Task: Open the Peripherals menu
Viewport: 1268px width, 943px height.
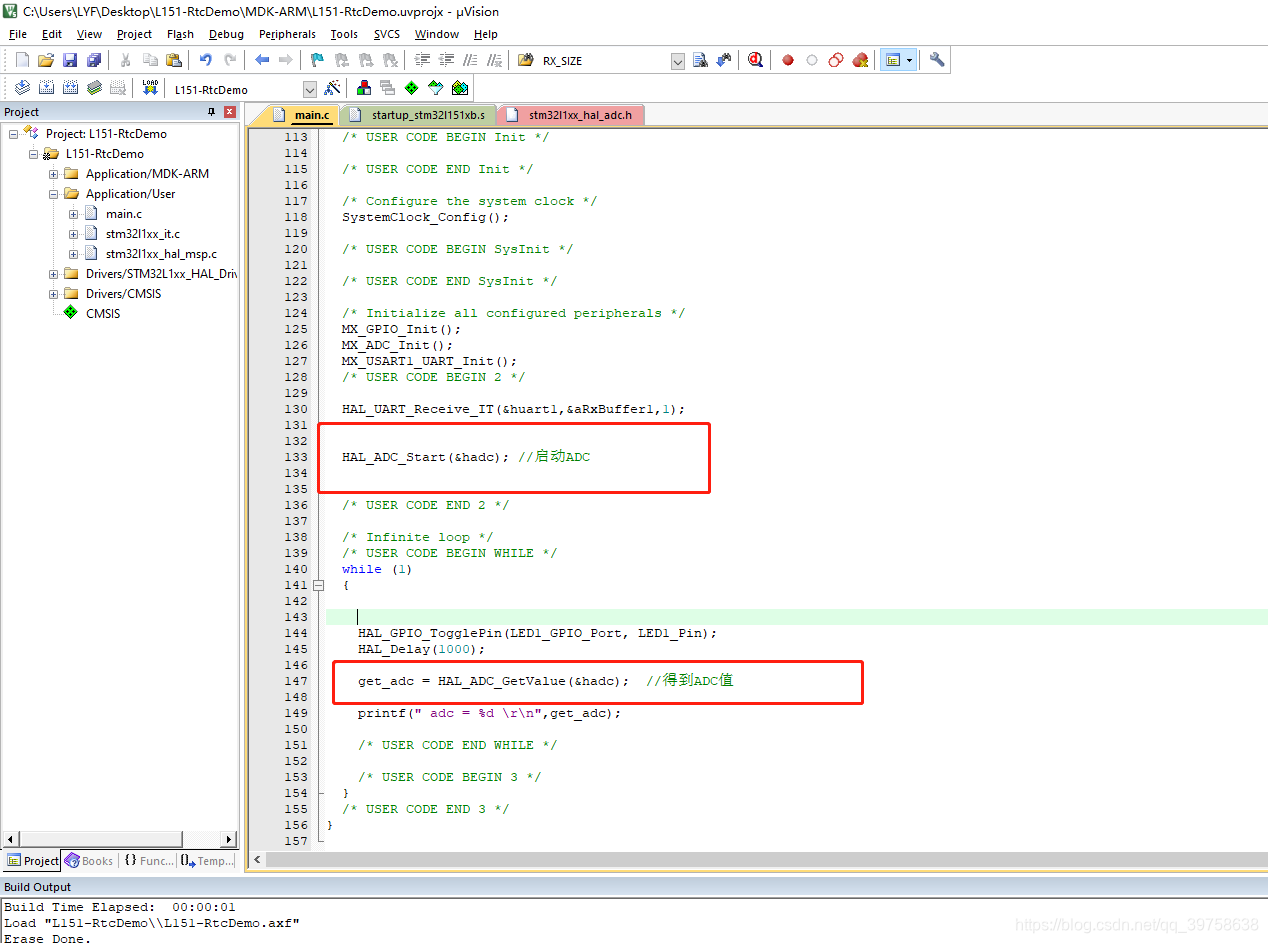Action: pos(287,33)
